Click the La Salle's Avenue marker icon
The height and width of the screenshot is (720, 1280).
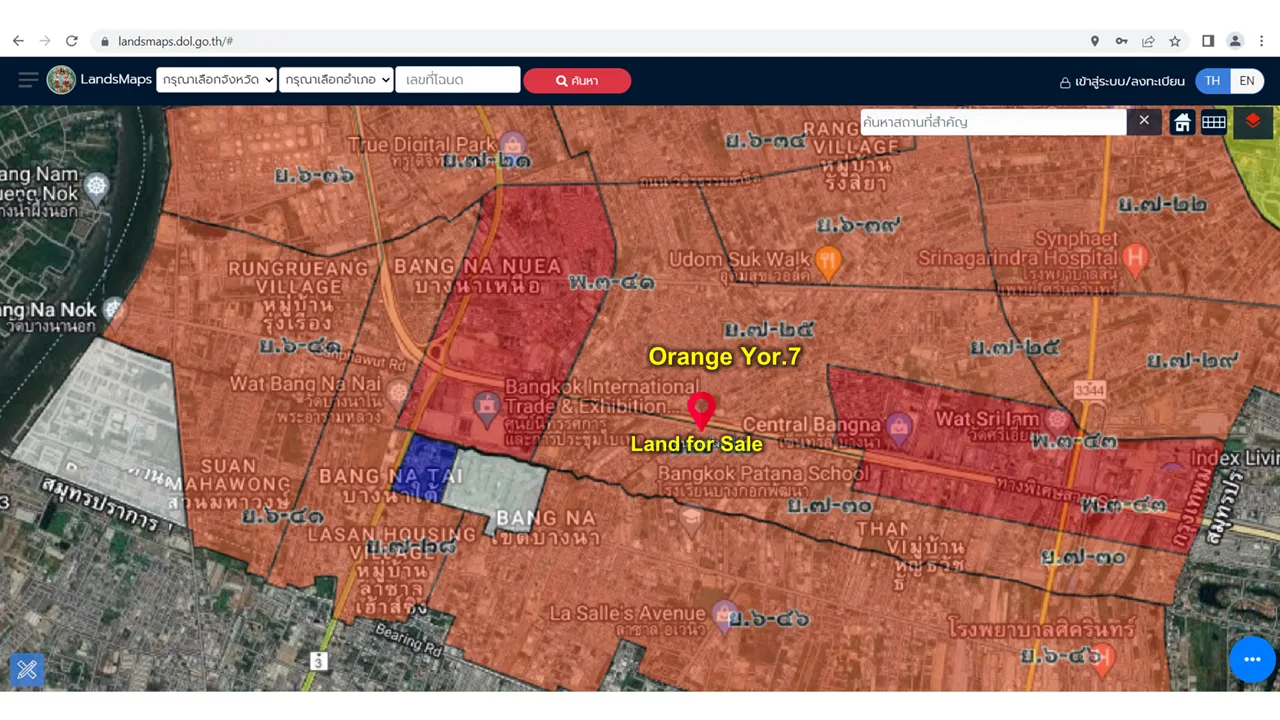tap(725, 613)
